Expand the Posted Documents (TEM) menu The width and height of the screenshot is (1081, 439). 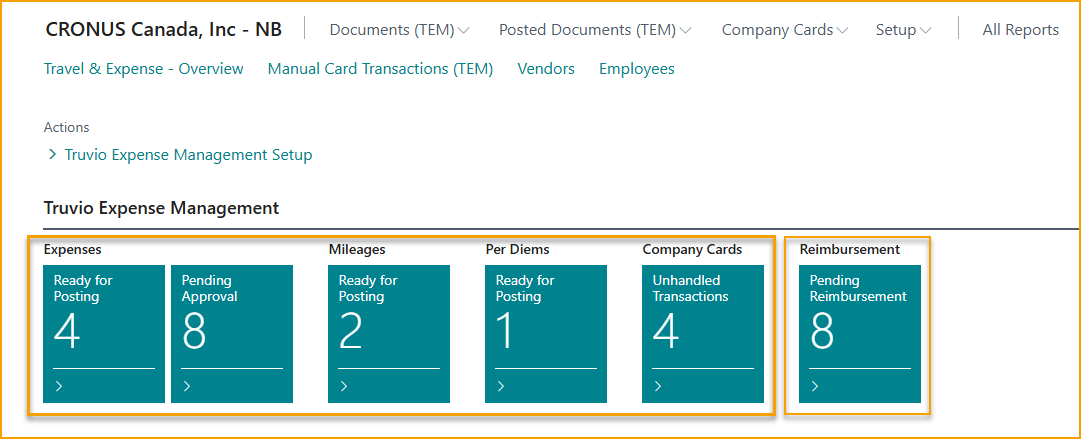point(594,30)
